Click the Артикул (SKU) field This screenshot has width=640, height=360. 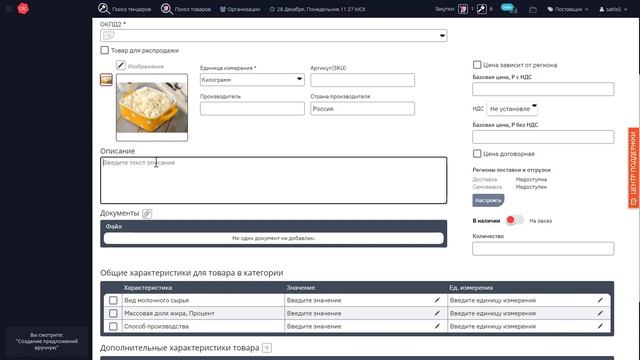point(362,80)
